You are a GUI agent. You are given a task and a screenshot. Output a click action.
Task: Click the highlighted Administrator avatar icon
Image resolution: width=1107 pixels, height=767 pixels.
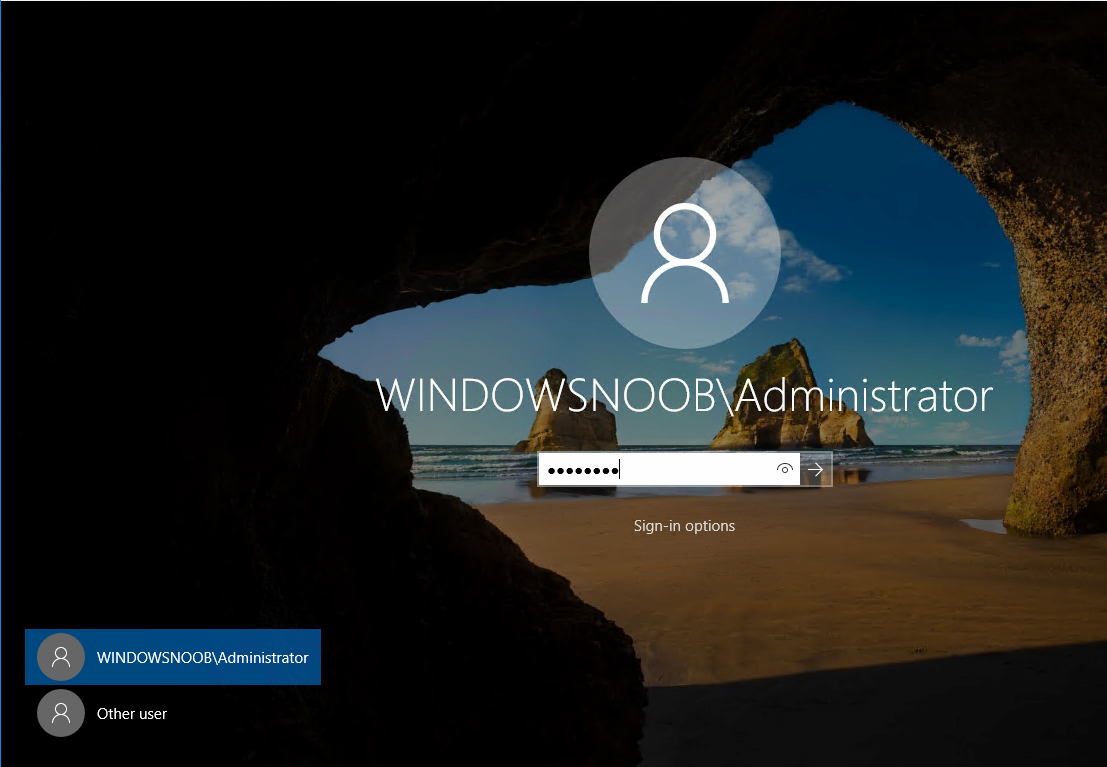[61, 657]
